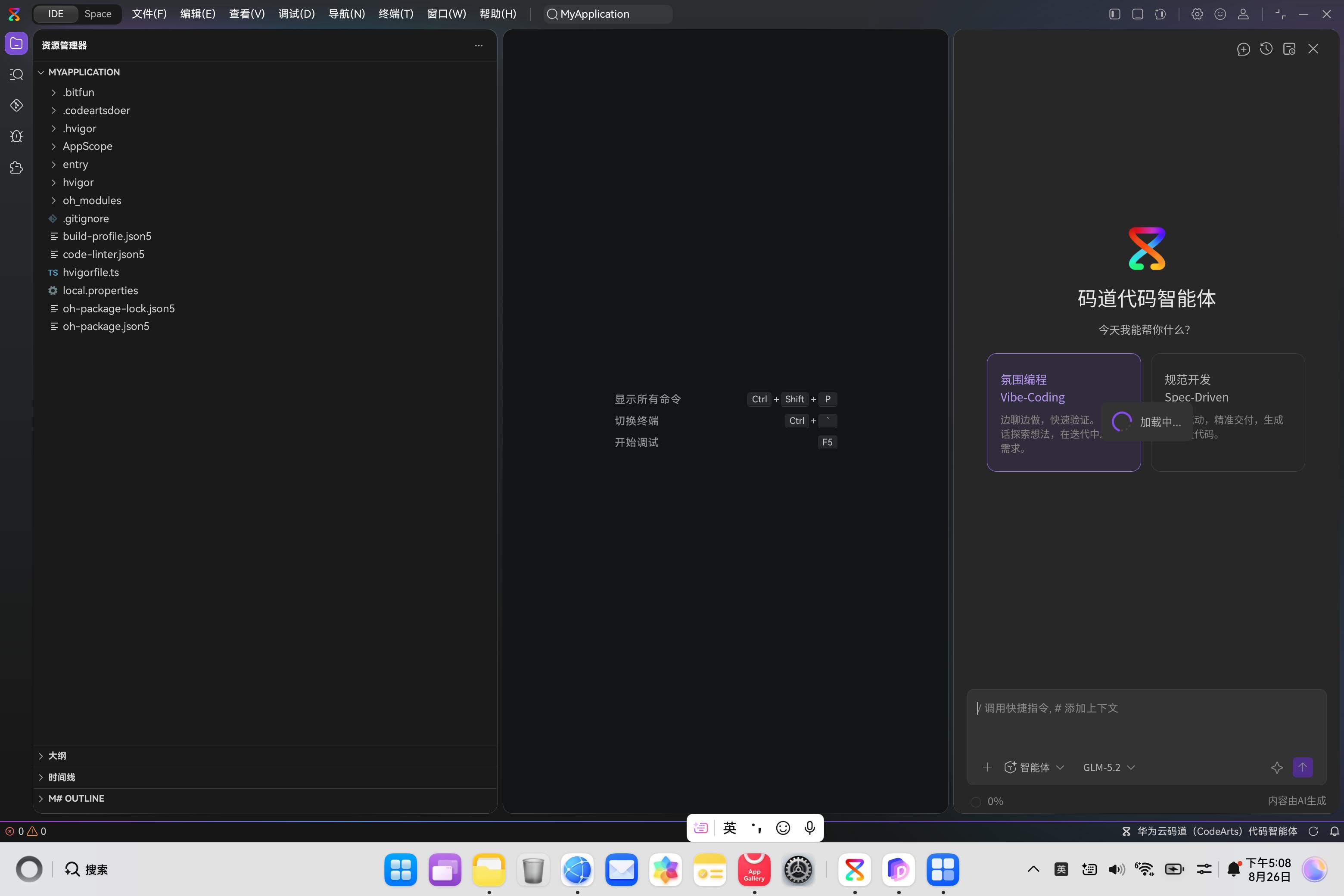Expand the entry folder
The width and height of the screenshot is (1344, 896).
(265, 165)
